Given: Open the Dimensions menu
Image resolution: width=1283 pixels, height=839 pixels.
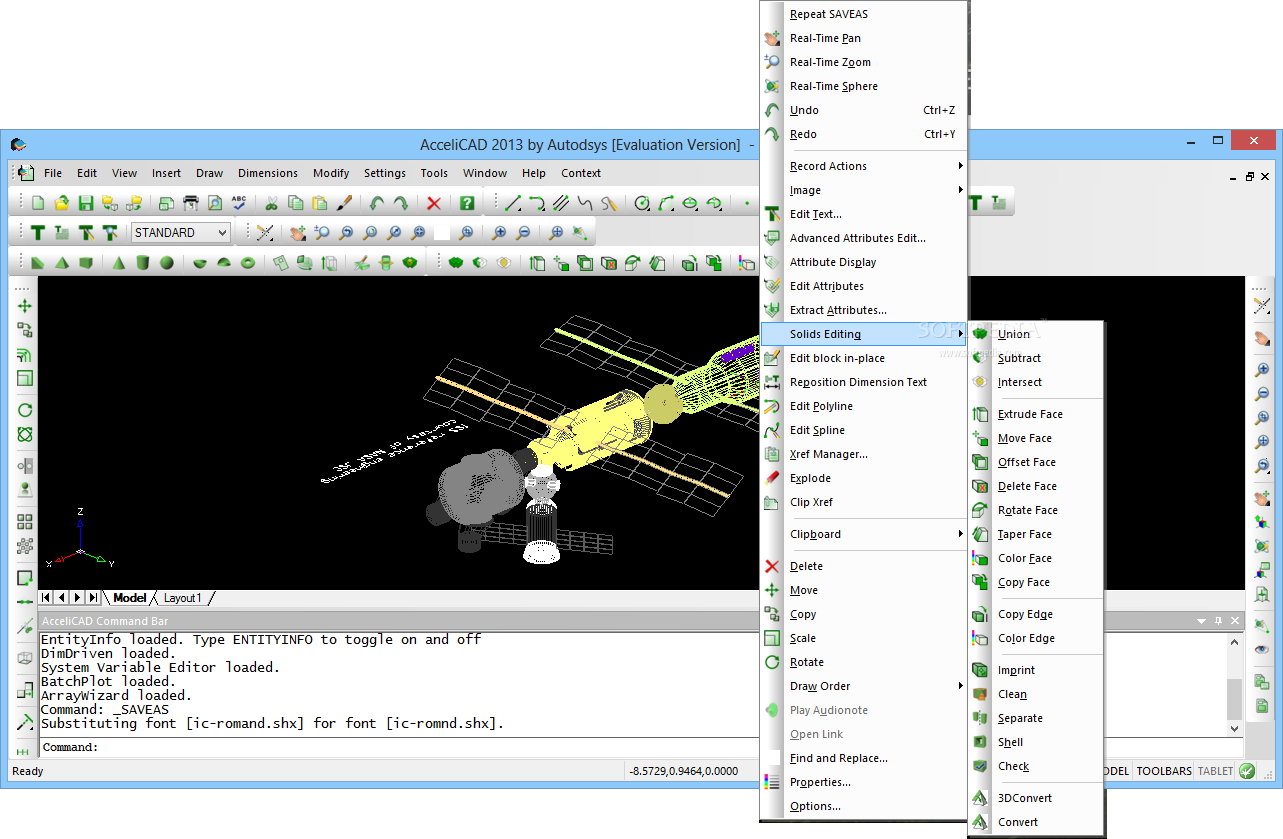Looking at the screenshot, I should (268, 173).
